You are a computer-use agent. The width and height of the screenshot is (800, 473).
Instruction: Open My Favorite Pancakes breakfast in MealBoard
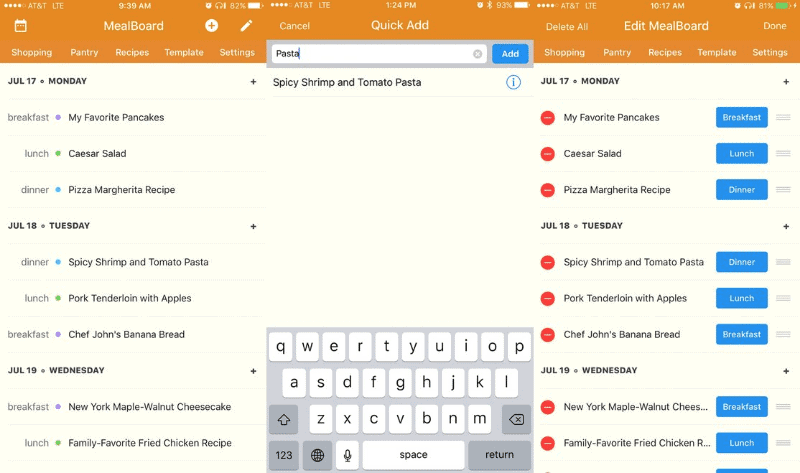[133, 117]
